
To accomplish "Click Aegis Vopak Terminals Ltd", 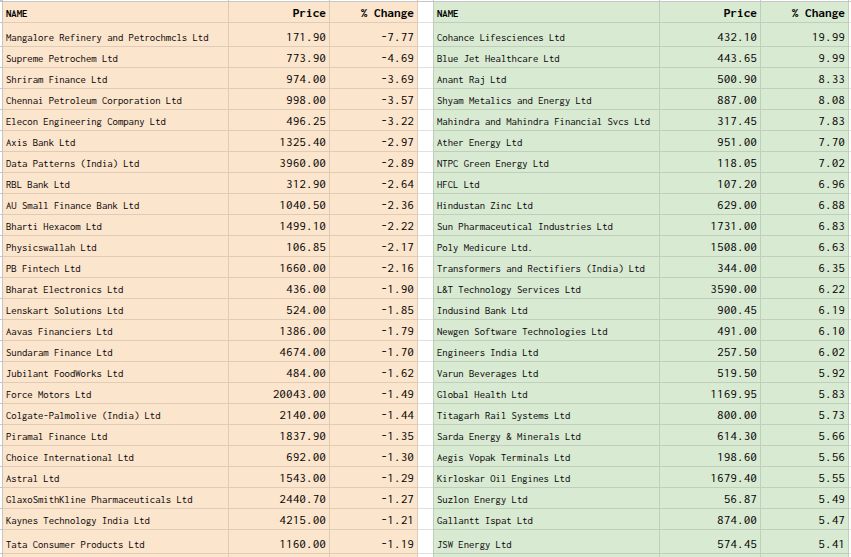I will pos(503,458).
